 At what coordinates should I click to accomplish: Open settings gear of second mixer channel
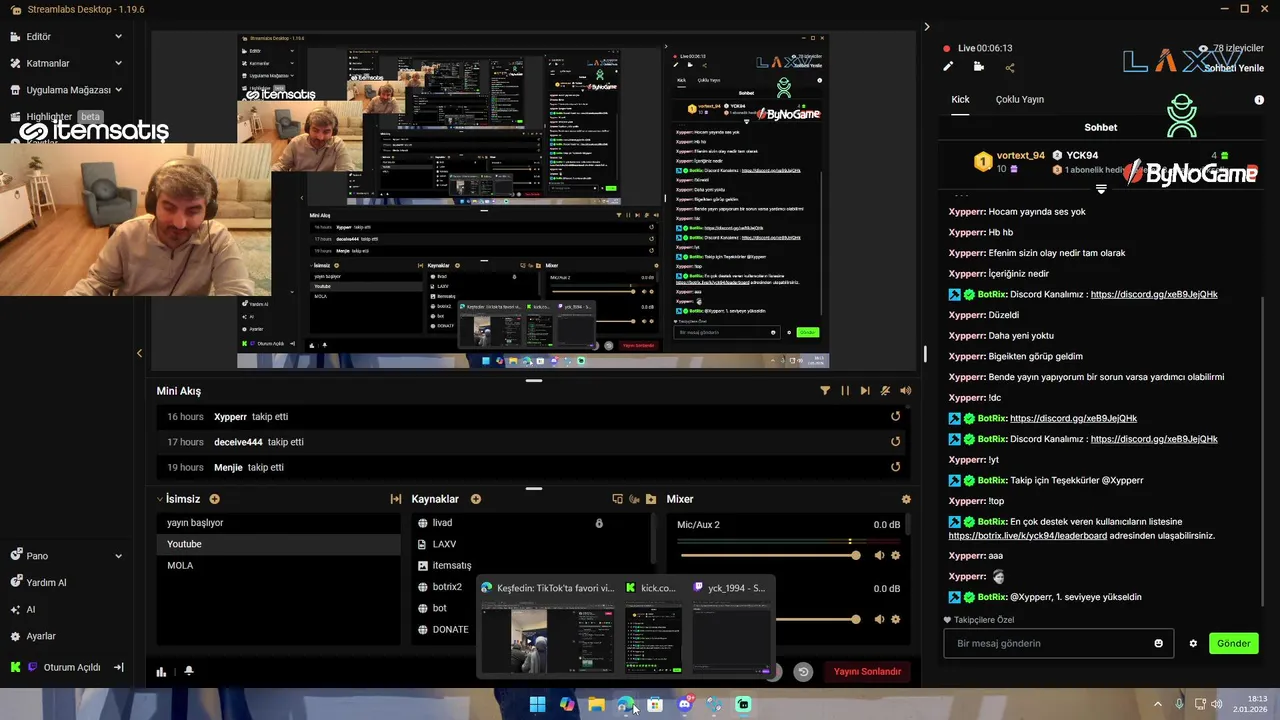[x=895, y=619]
